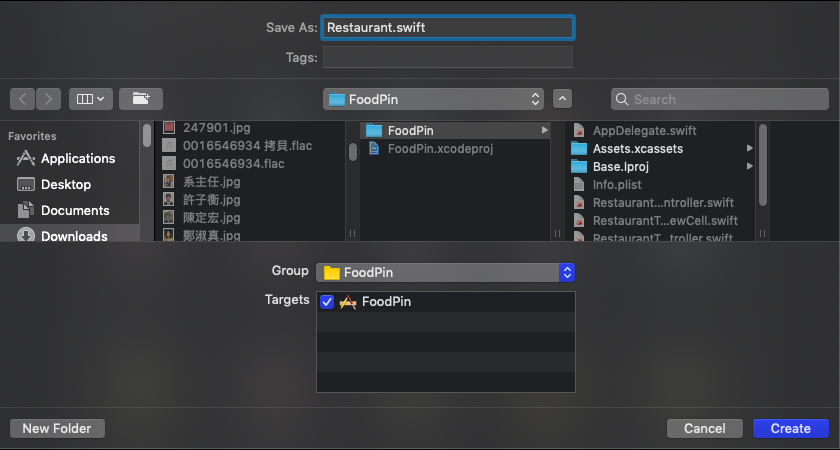
Task: Click the Cancel button
Action: tap(704, 428)
